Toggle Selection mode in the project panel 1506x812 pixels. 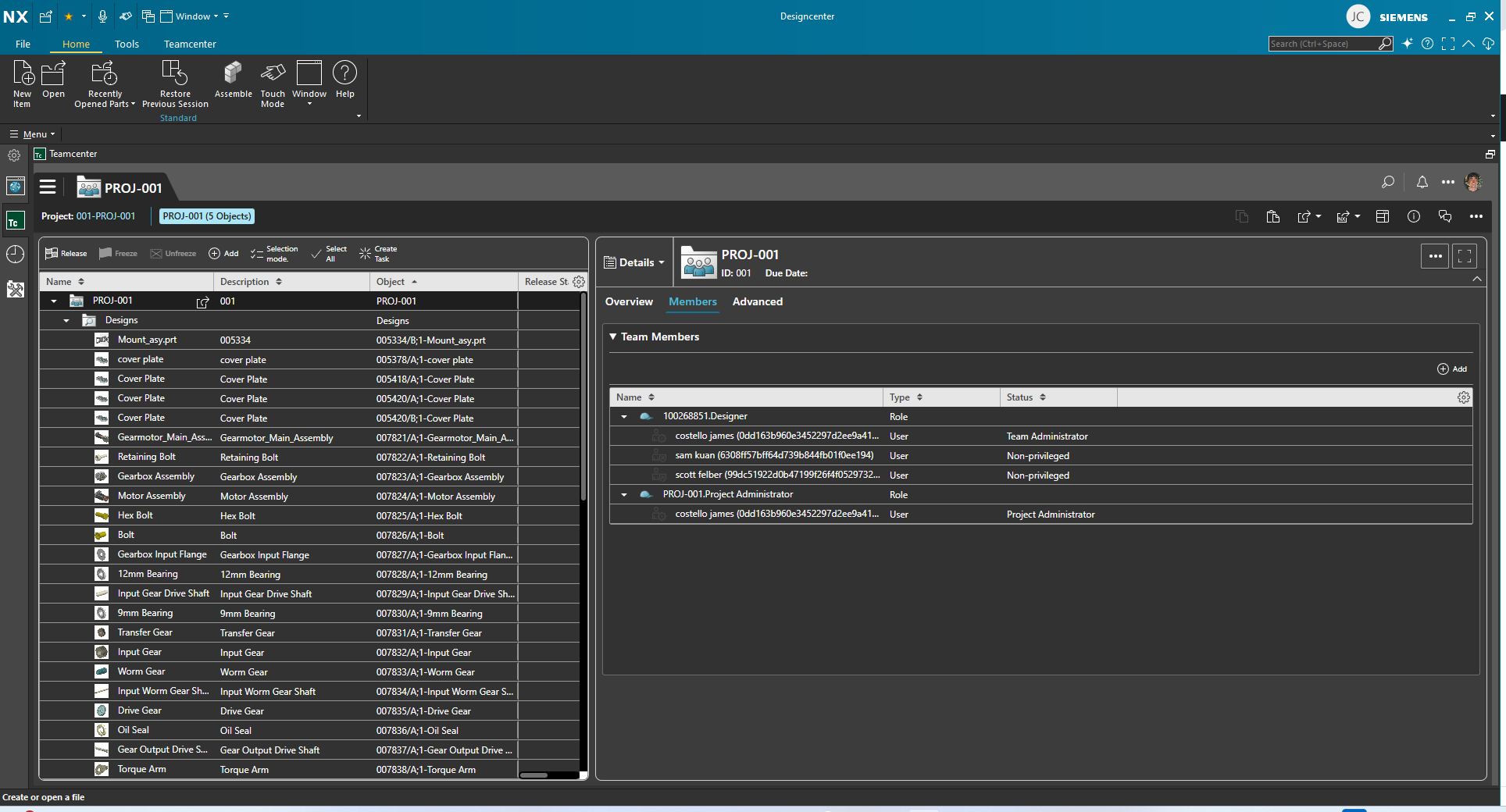click(x=273, y=253)
